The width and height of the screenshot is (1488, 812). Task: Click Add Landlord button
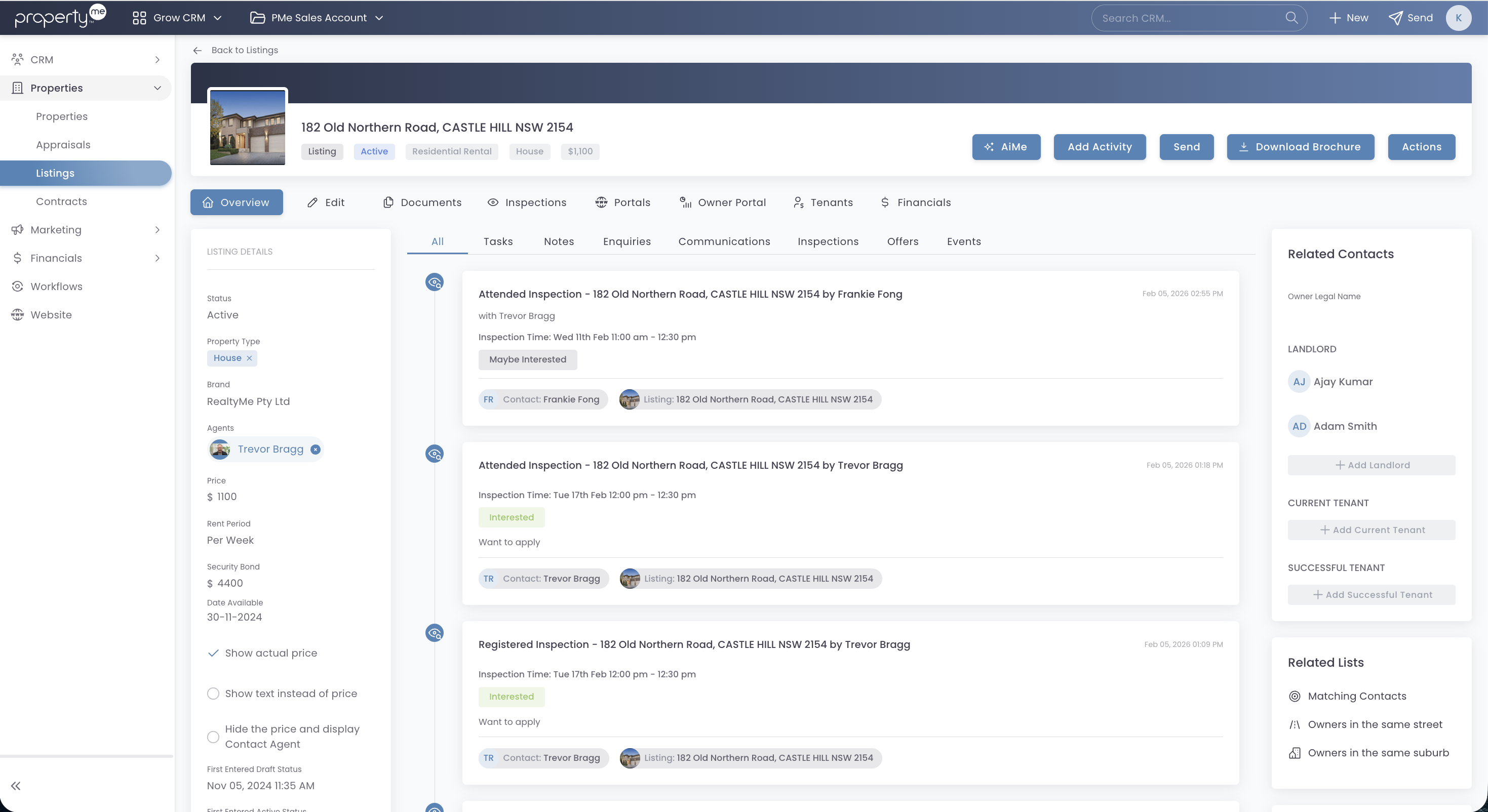1372,465
